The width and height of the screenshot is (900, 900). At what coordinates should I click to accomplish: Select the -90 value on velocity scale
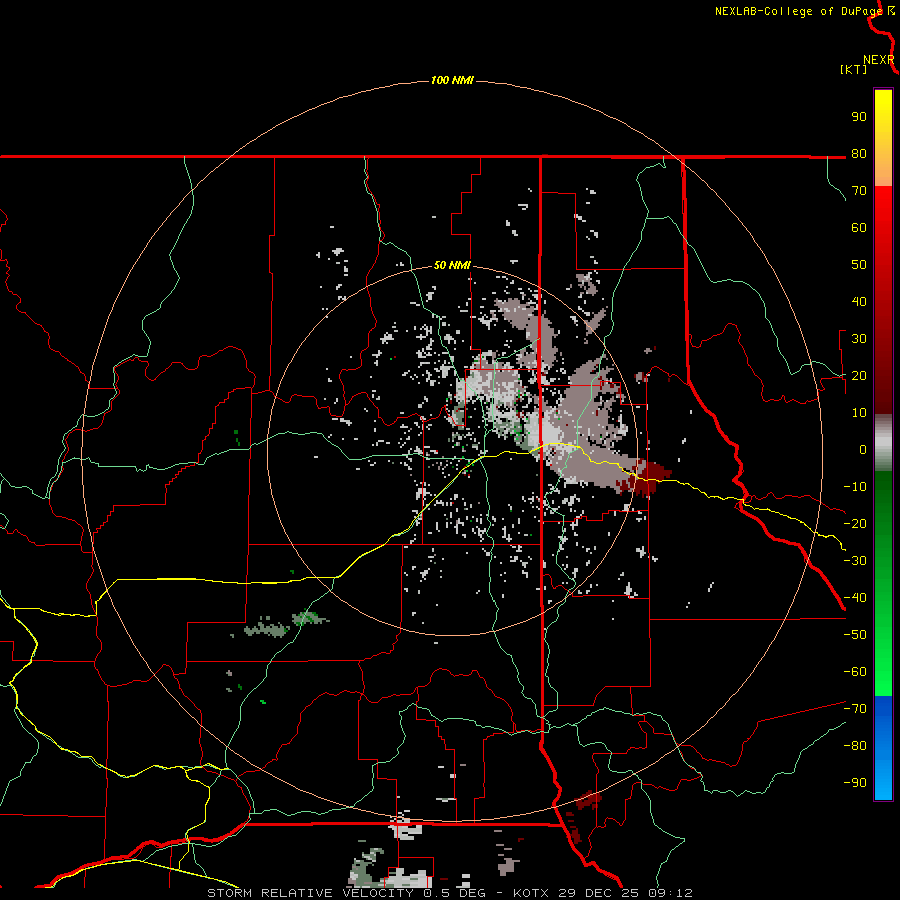(x=855, y=783)
